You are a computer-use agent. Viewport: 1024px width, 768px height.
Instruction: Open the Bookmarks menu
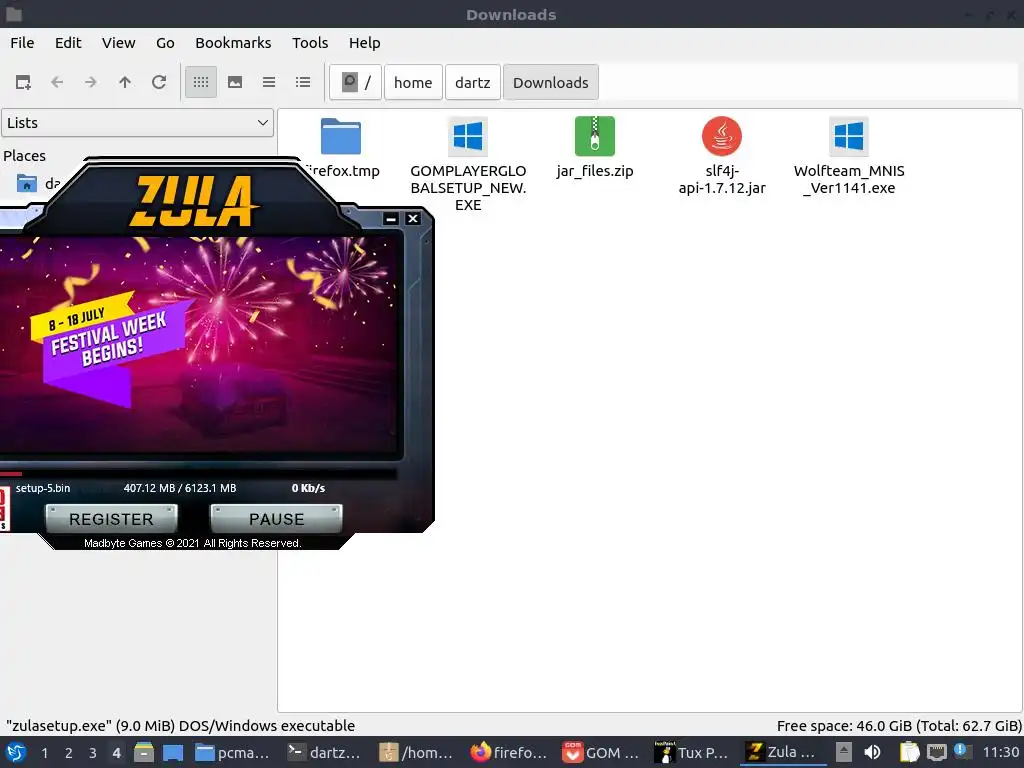click(x=233, y=43)
